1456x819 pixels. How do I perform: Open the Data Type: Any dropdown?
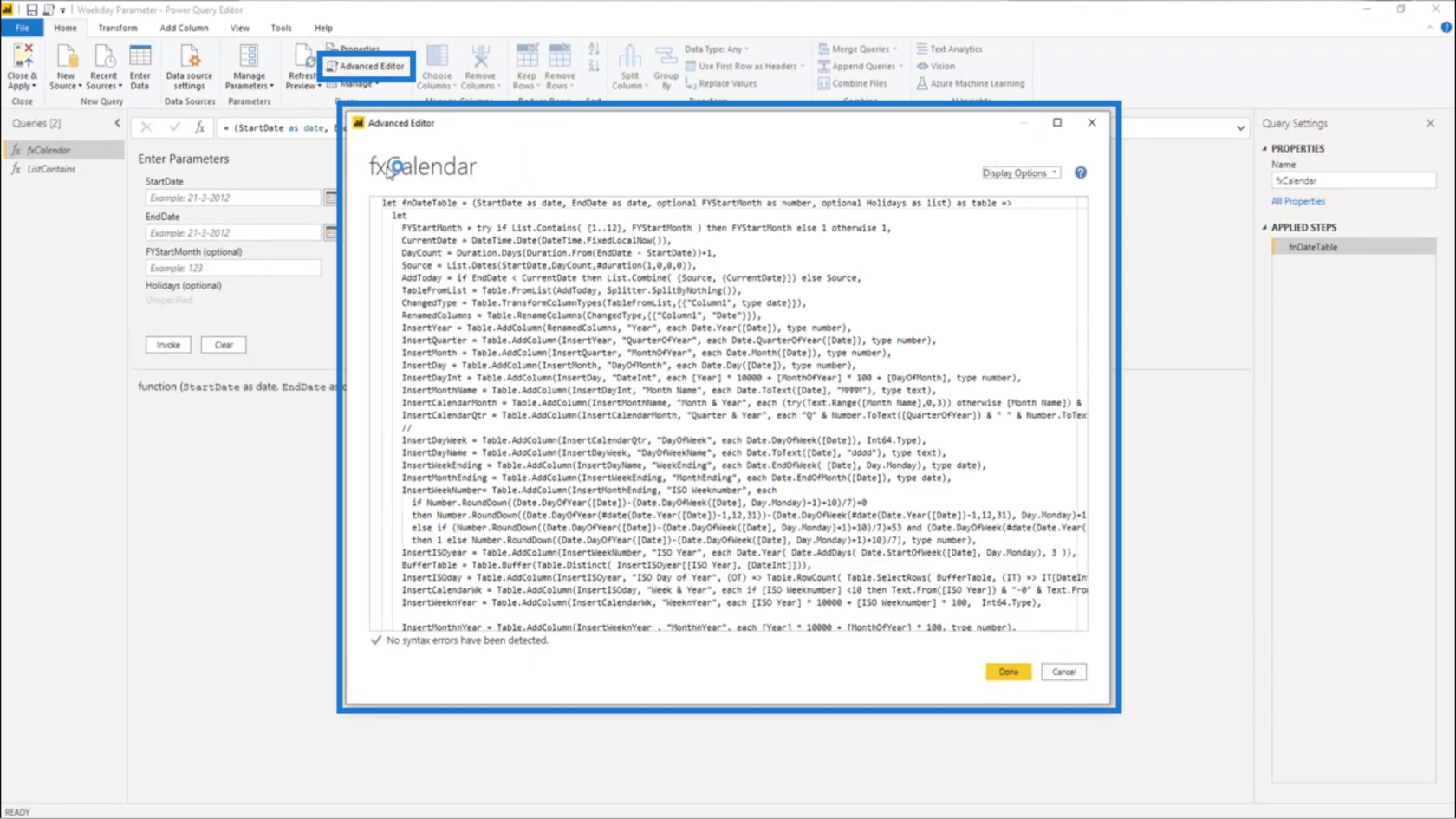(x=717, y=49)
